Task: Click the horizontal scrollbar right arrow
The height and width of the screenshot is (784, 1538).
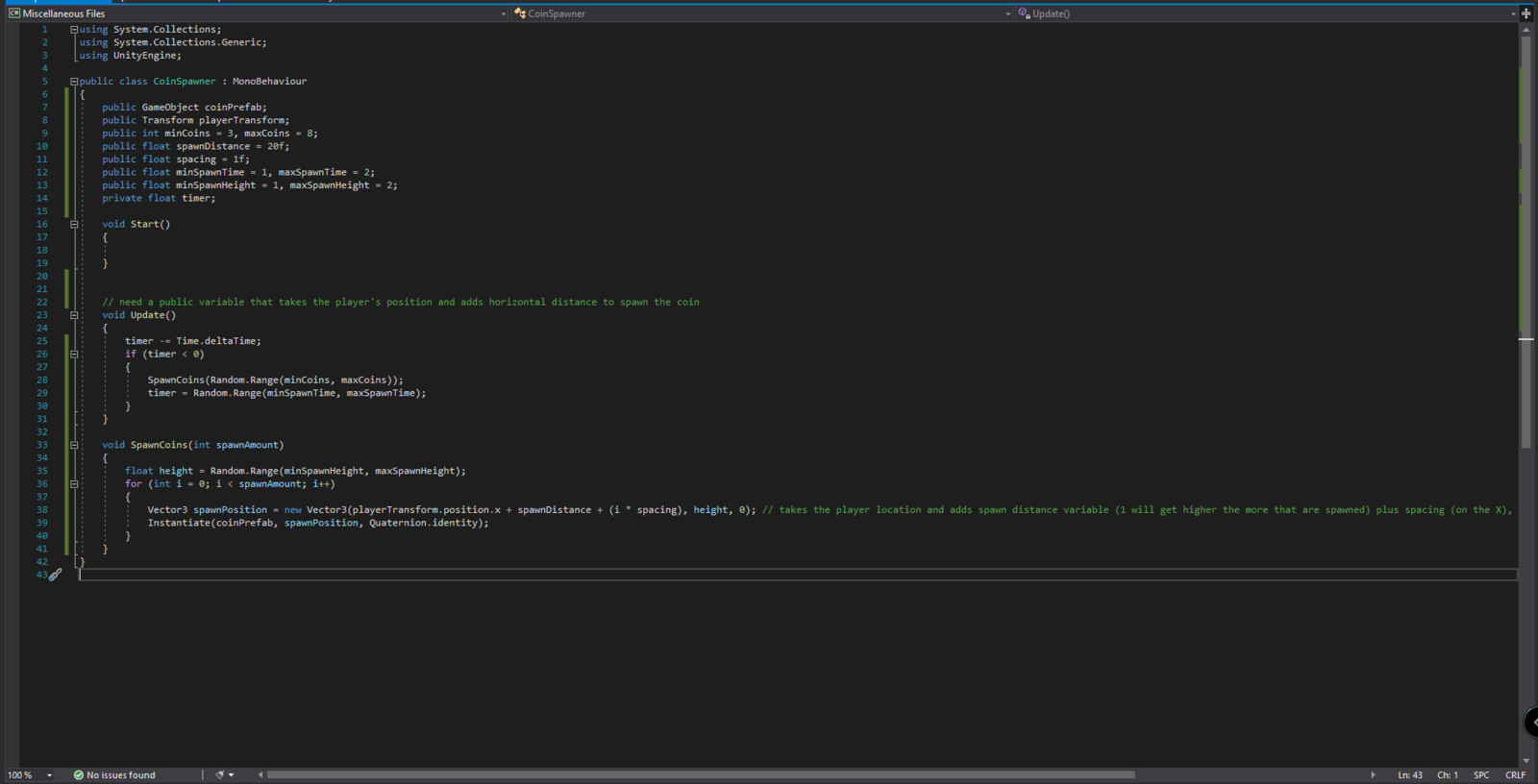Action: [1373, 774]
